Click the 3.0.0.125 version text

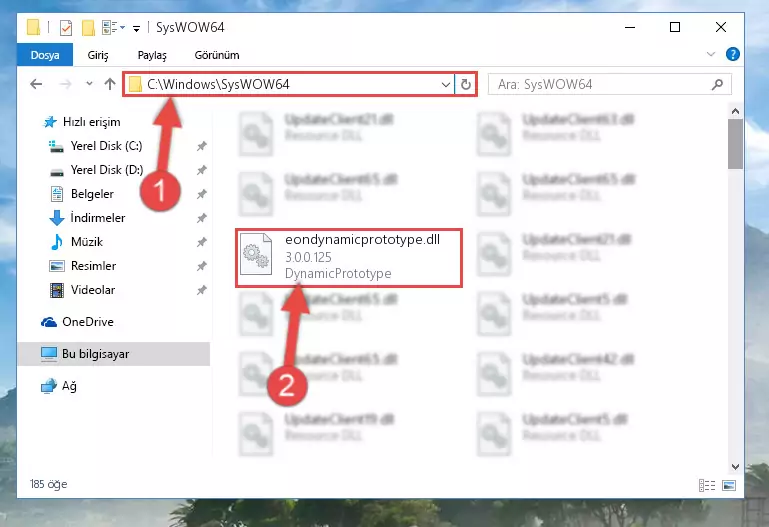308,257
